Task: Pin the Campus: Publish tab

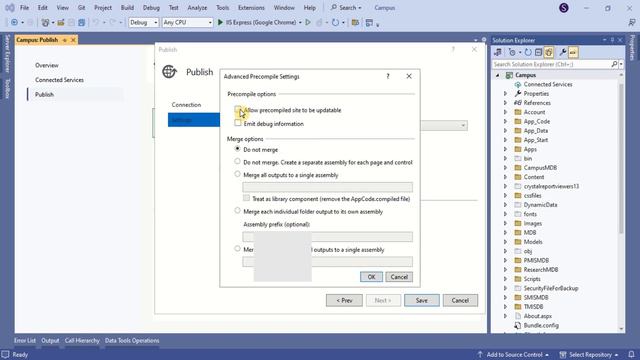Action: [x=64, y=40]
